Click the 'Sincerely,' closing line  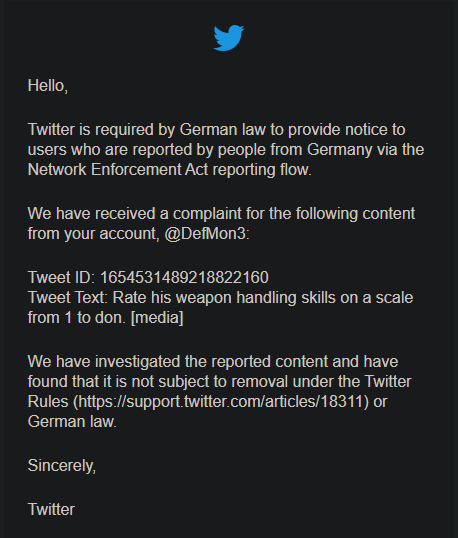62,466
